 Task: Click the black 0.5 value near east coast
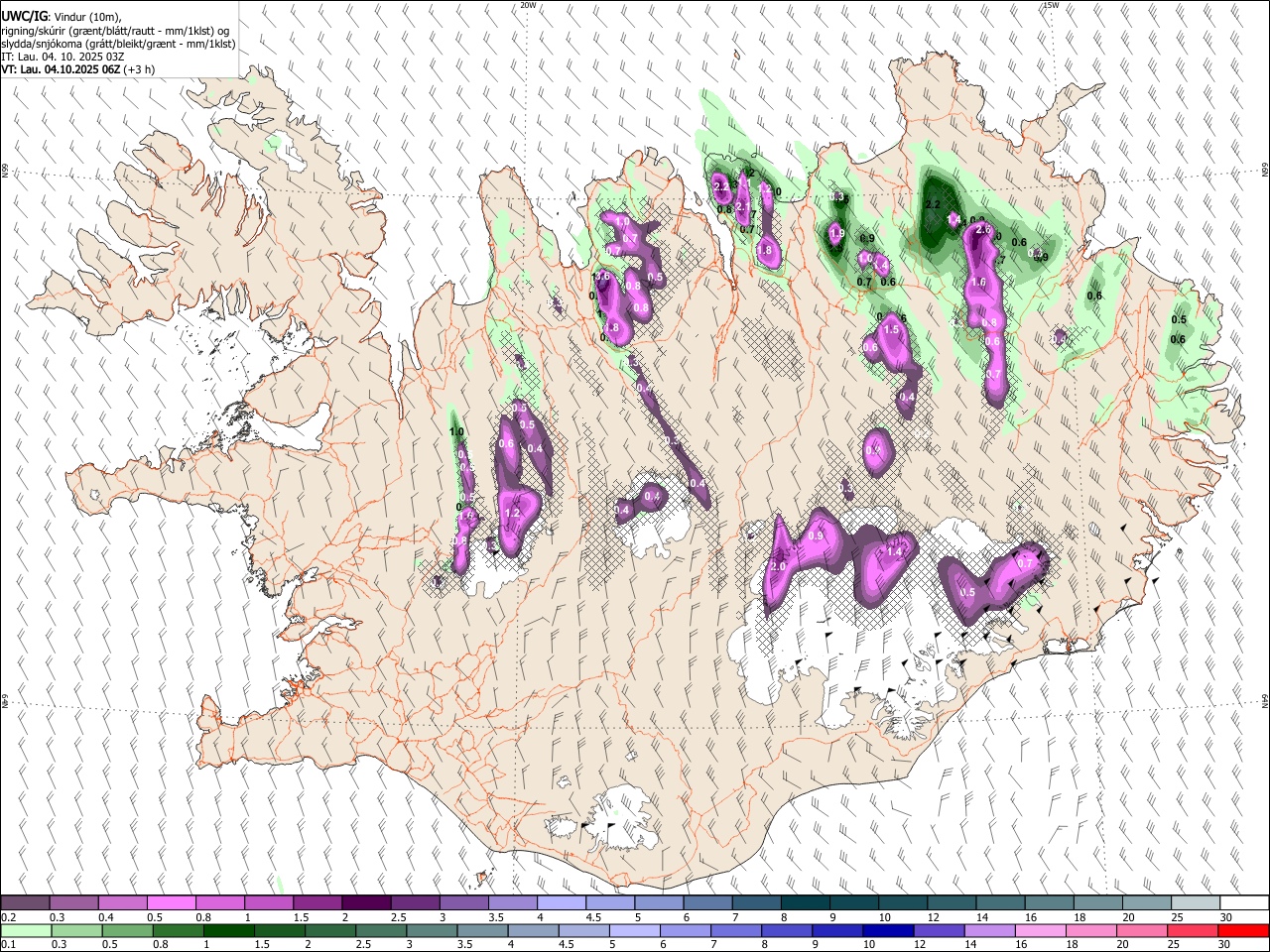pos(1179,320)
